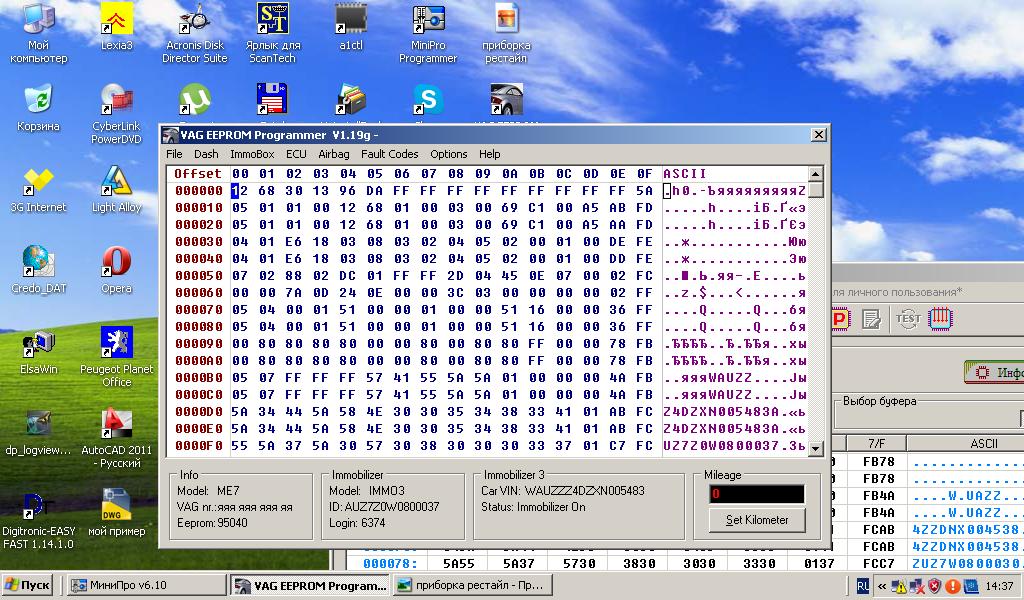Click the TEST icon in MiniPro toolbar
The image size is (1024, 600).
(x=908, y=319)
